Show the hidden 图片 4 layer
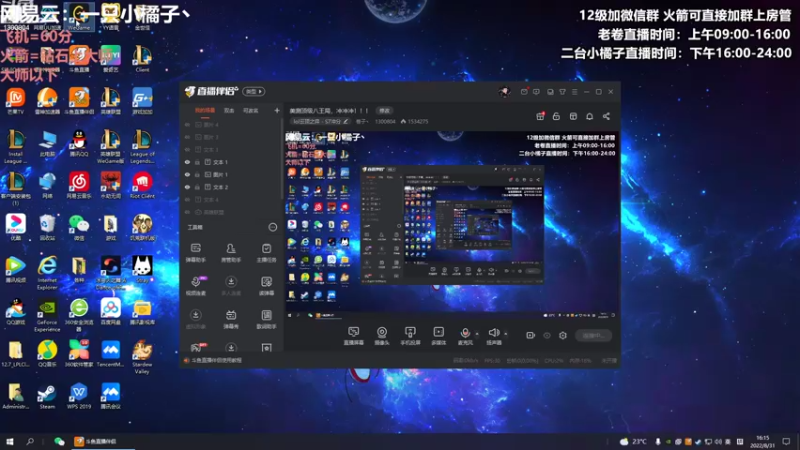This screenshot has height=450, width=800. (187, 124)
